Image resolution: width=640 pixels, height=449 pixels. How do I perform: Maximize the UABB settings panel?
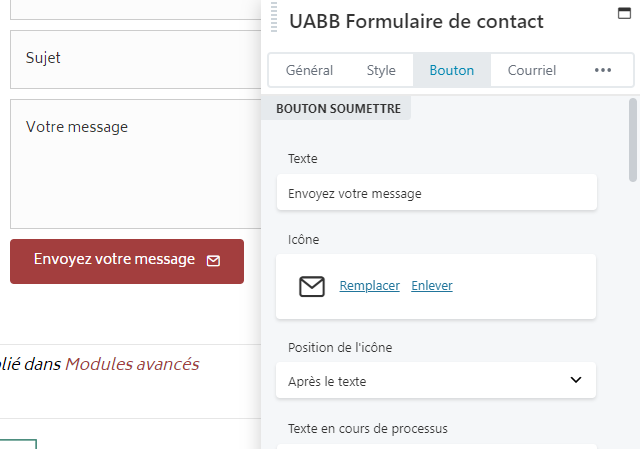click(x=625, y=14)
